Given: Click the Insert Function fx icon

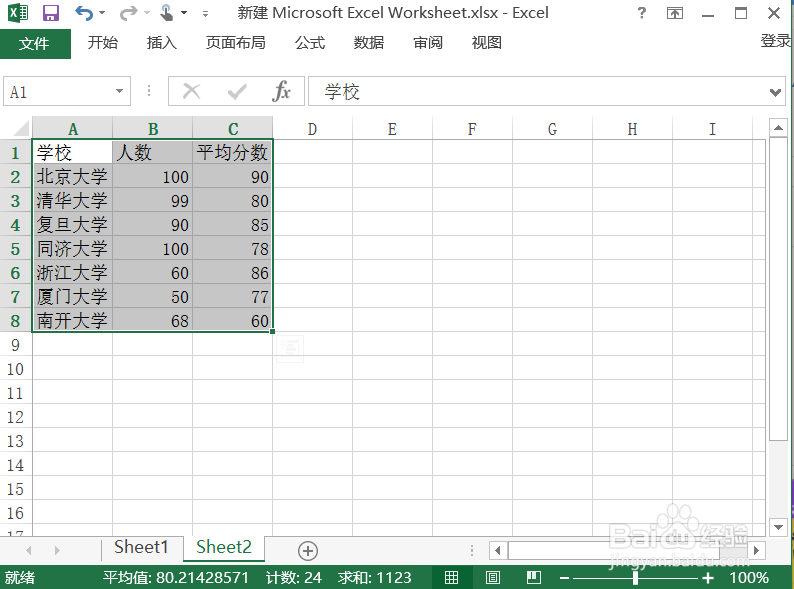Looking at the screenshot, I should [x=281, y=92].
